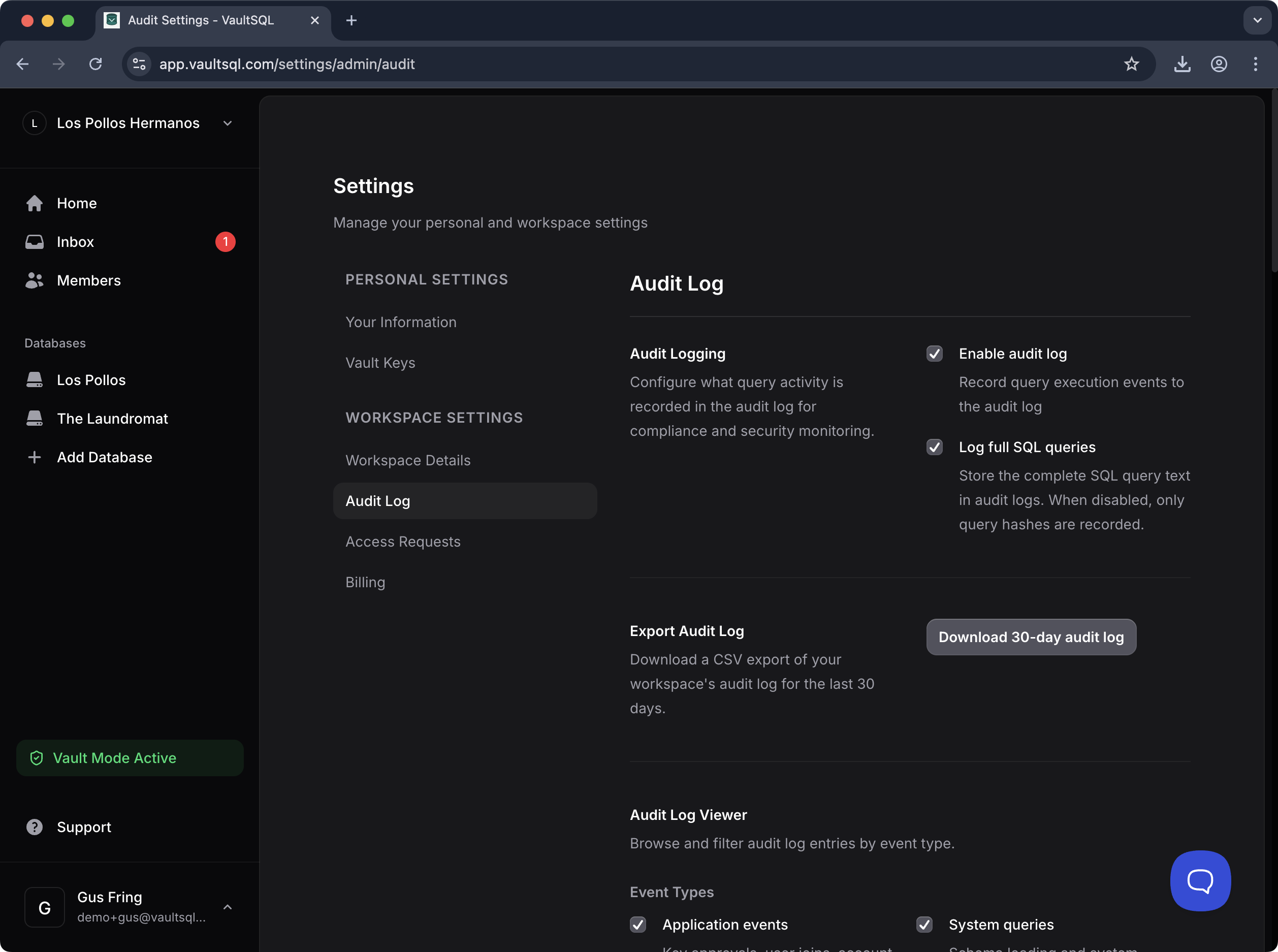Click the Home house icon

(x=35, y=203)
